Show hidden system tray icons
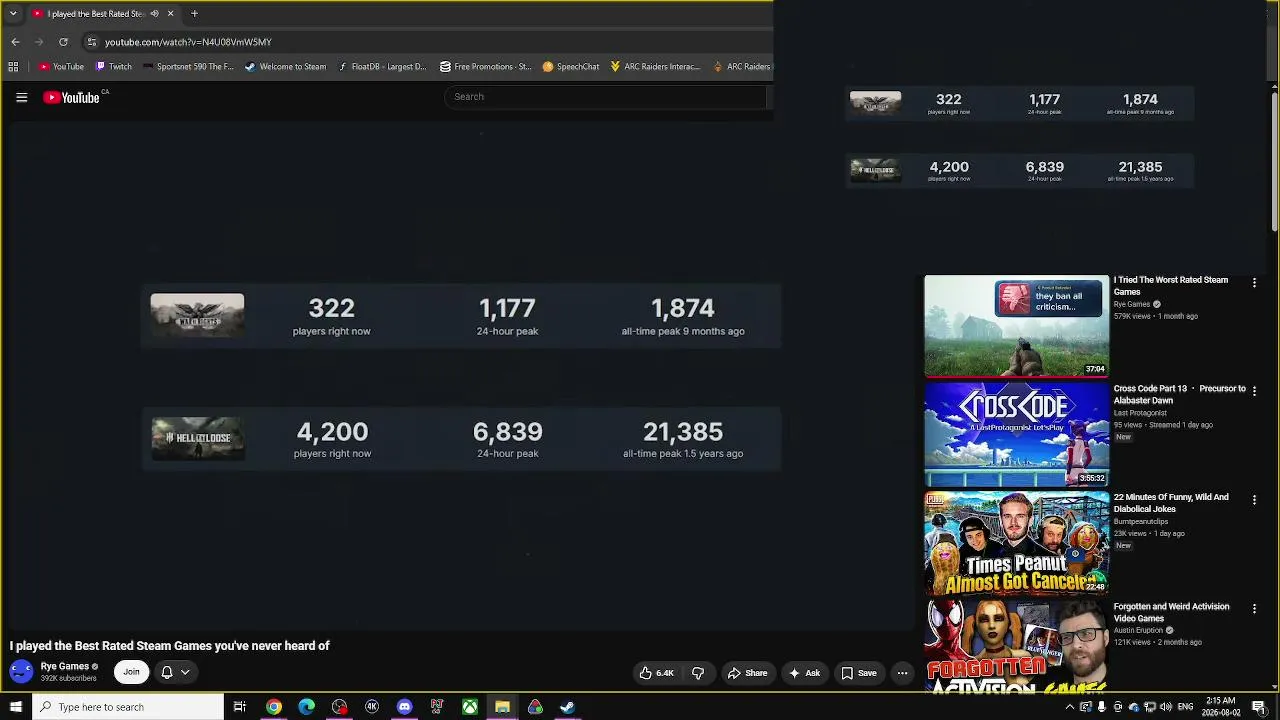This screenshot has height=720, width=1280. 1069,707
